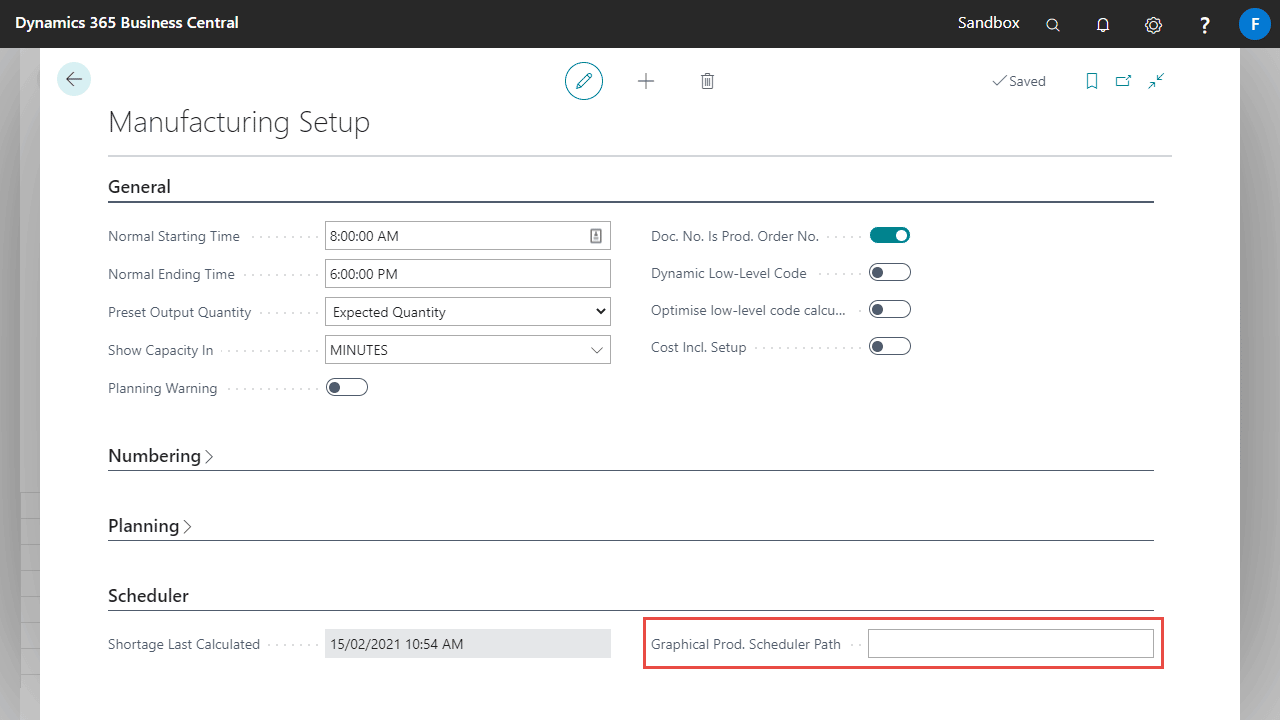
Task: Click the Normal Ending Time field
Action: coord(468,274)
